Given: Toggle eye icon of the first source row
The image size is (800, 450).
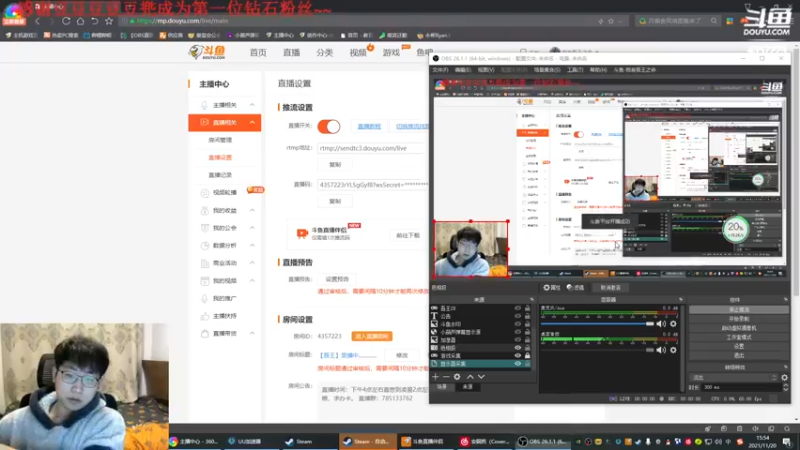Looking at the screenshot, I should coord(517,308).
